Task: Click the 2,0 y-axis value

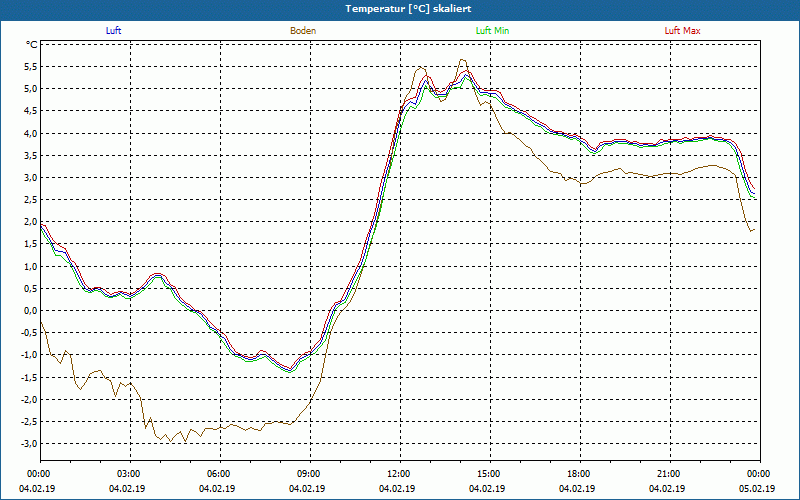Action: coord(30,222)
